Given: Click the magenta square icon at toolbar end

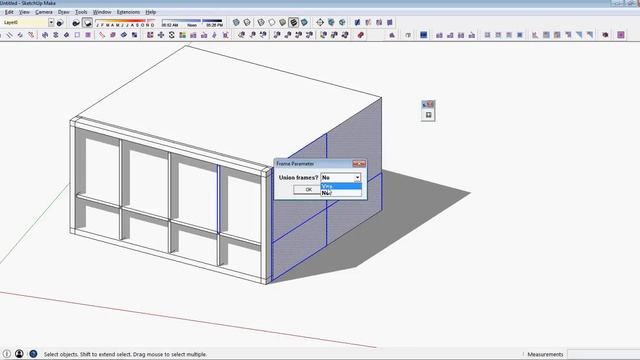Looking at the screenshot, I should point(621,35).
